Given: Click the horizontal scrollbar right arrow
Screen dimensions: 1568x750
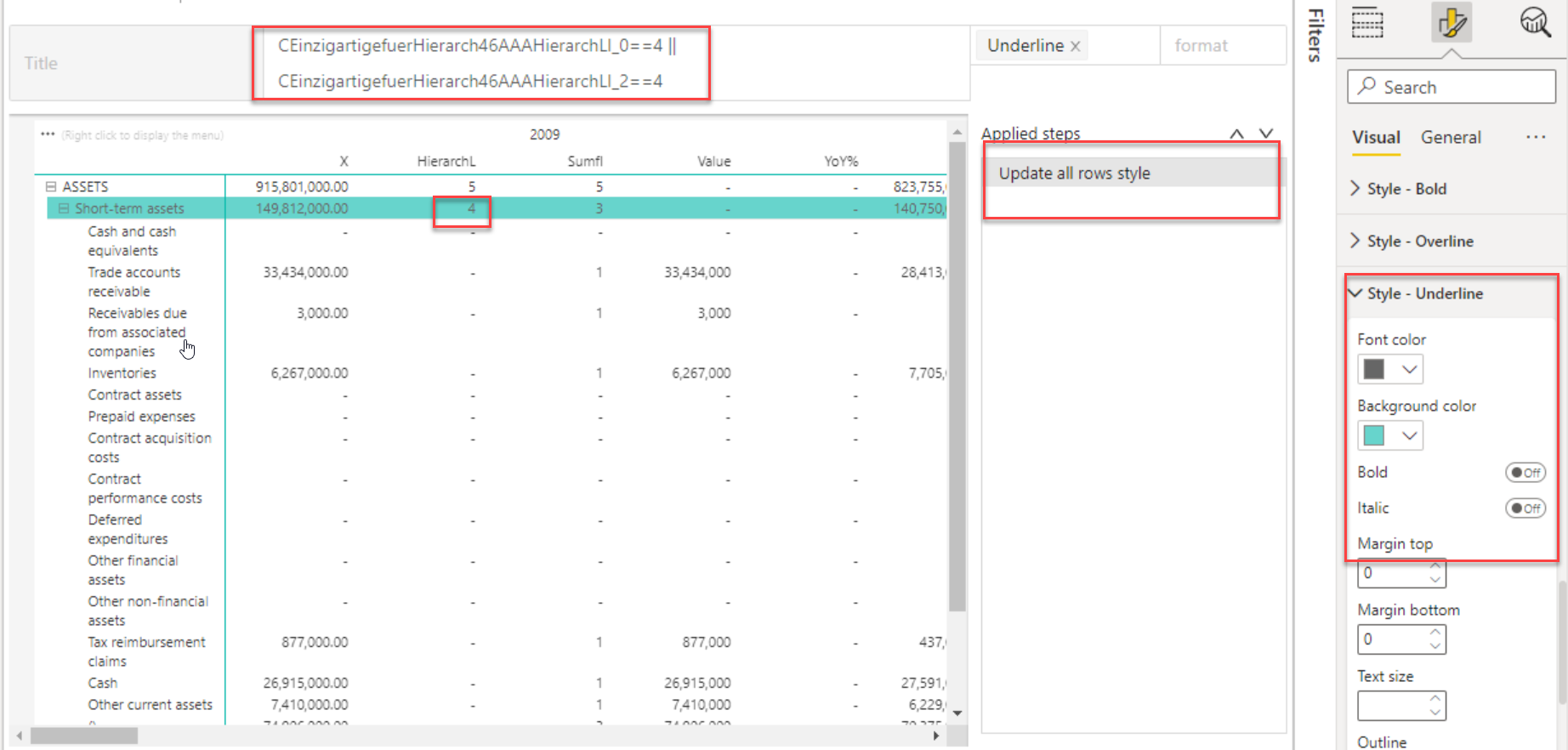Looking at the screenshot, I should (936, 736).
